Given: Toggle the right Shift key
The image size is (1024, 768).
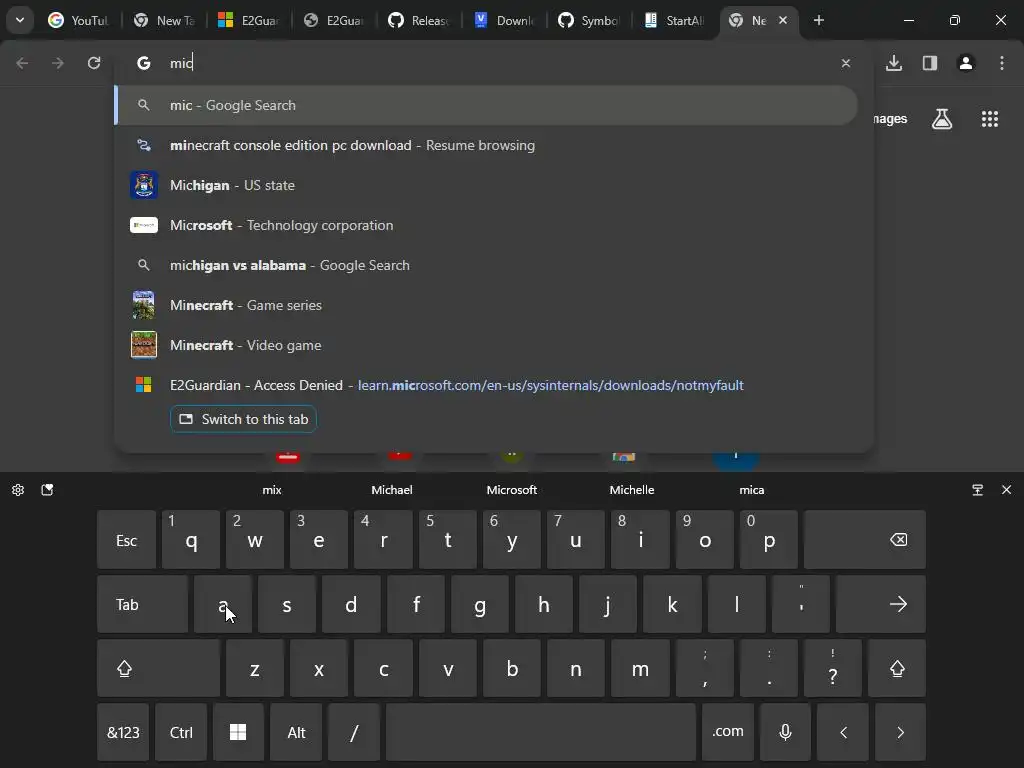Looking at the screenshot, I should click(x=897, y=668).
